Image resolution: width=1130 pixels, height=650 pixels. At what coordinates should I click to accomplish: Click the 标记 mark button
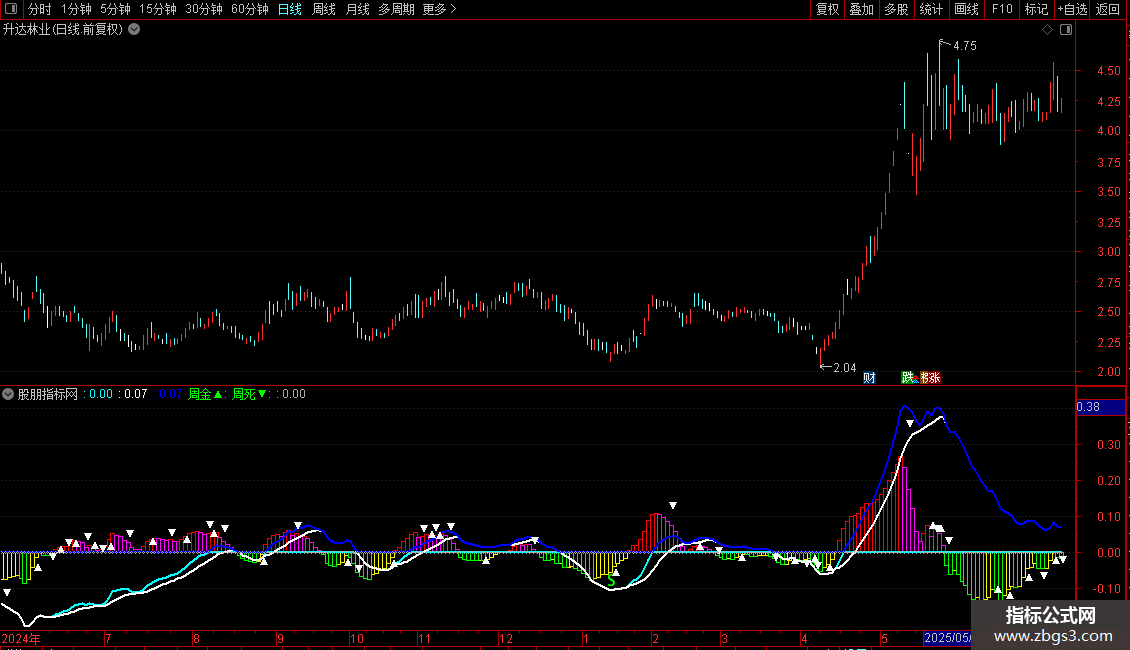click(x=1036, y=9)
